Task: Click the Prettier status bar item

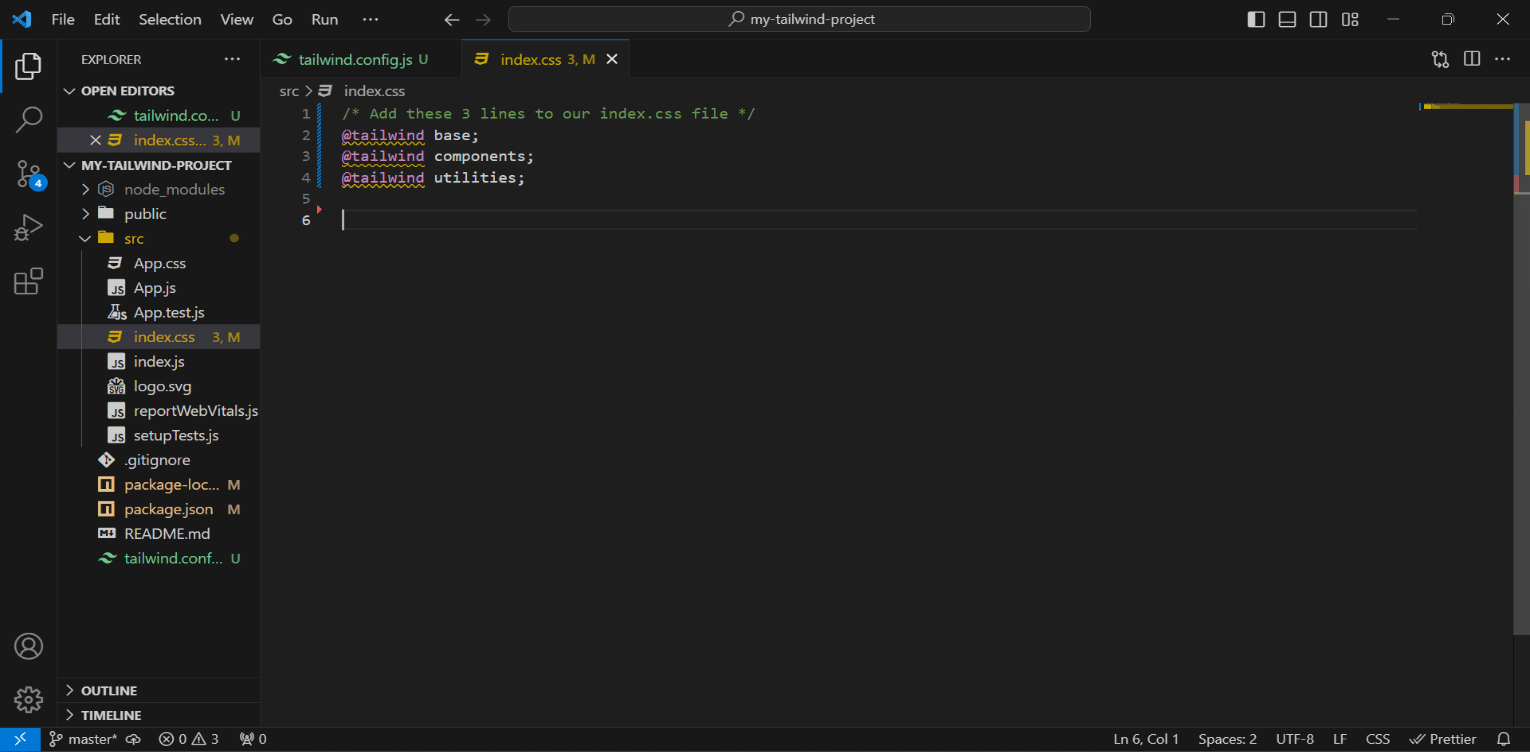Action: click(1442, 739)
